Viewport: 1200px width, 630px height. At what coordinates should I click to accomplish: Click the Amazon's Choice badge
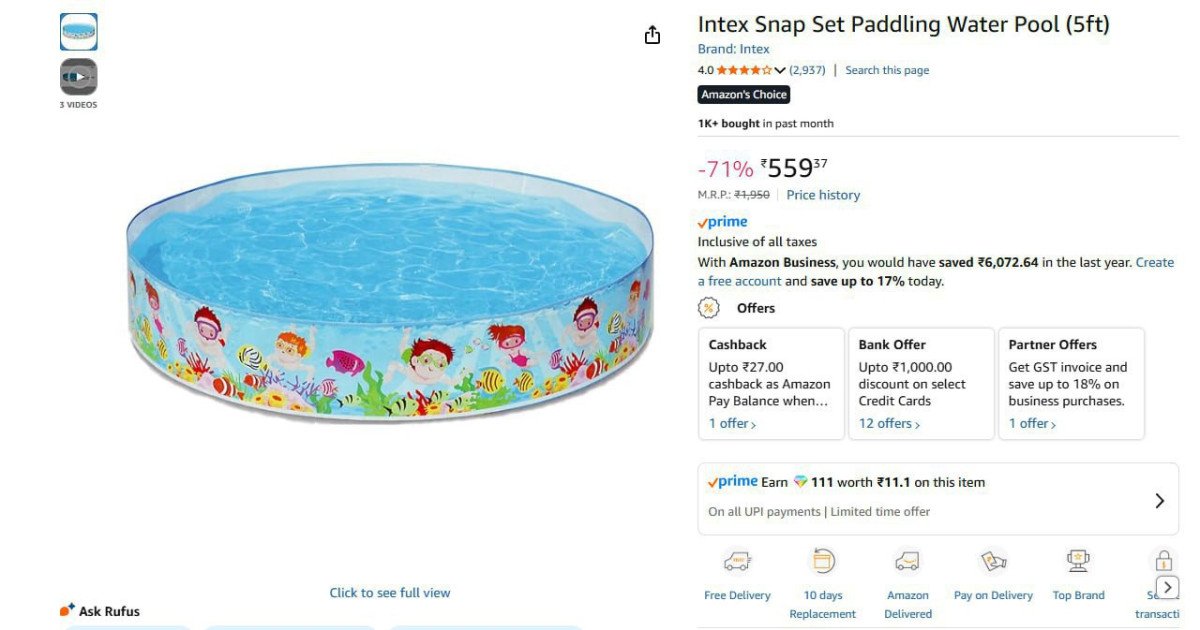[744, 94]
